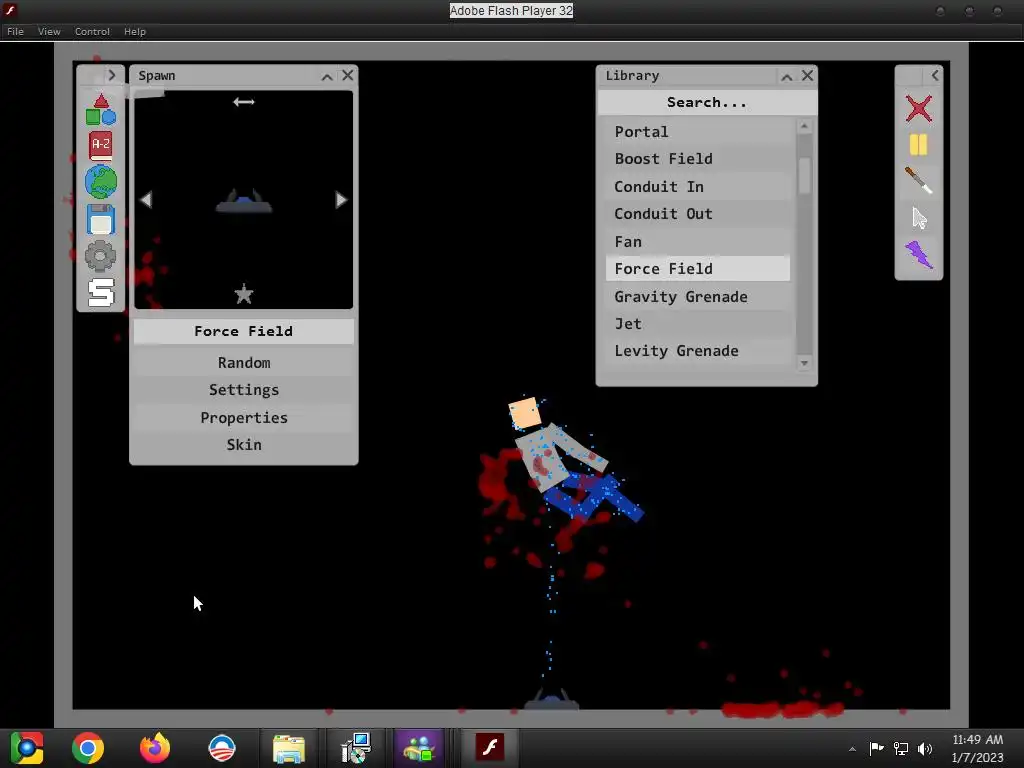Open Google Chrome from the taskbar

[88, 748]
